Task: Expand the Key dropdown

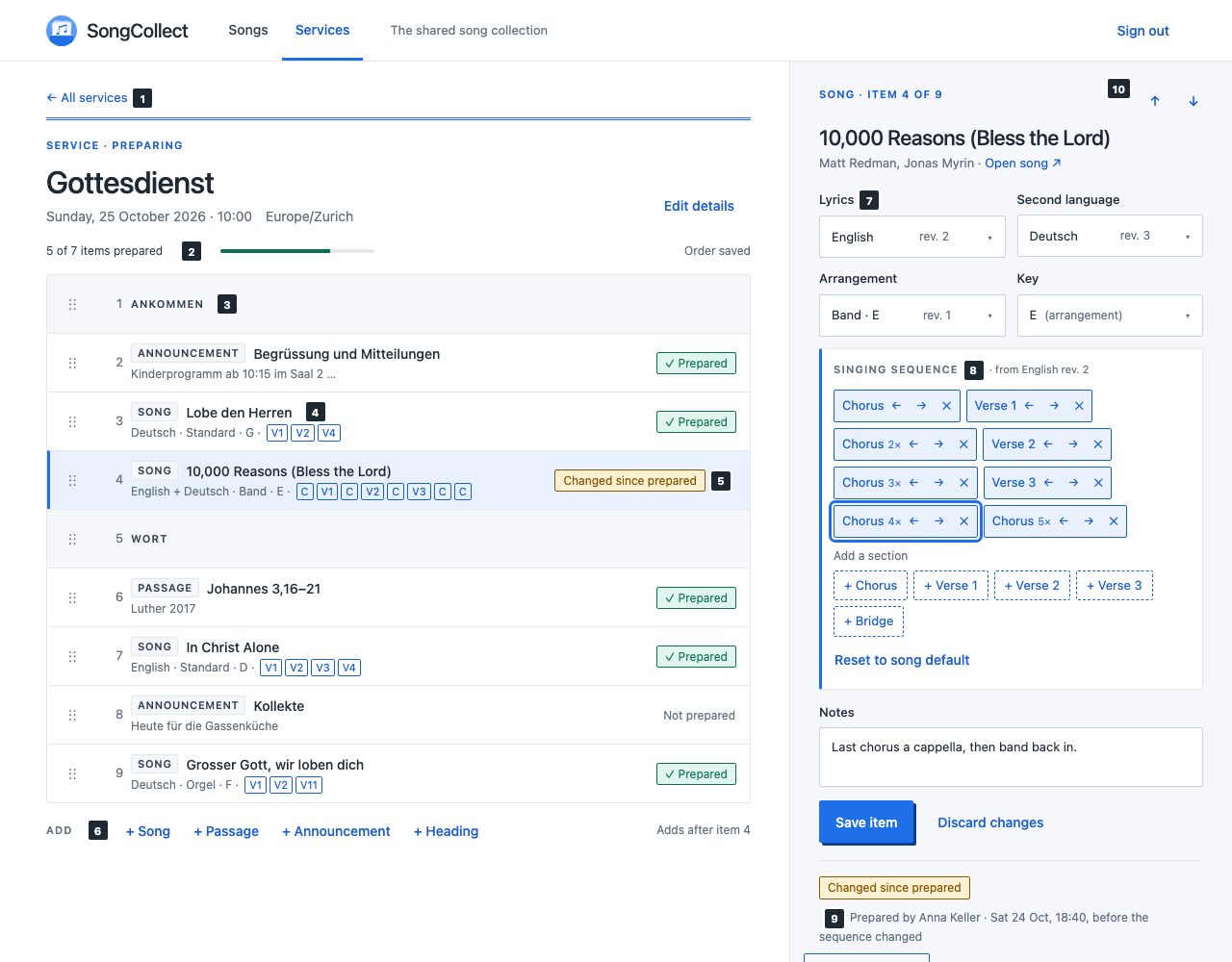Action: tap(1110, 316)
